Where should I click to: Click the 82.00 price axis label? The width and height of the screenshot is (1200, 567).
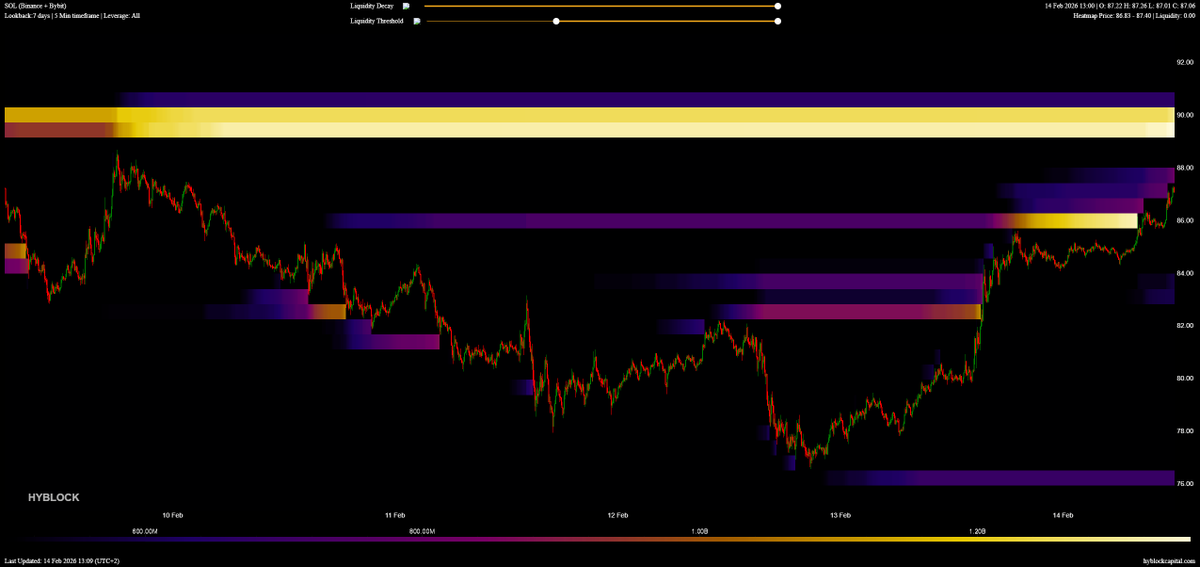(x=1187, y=326)
